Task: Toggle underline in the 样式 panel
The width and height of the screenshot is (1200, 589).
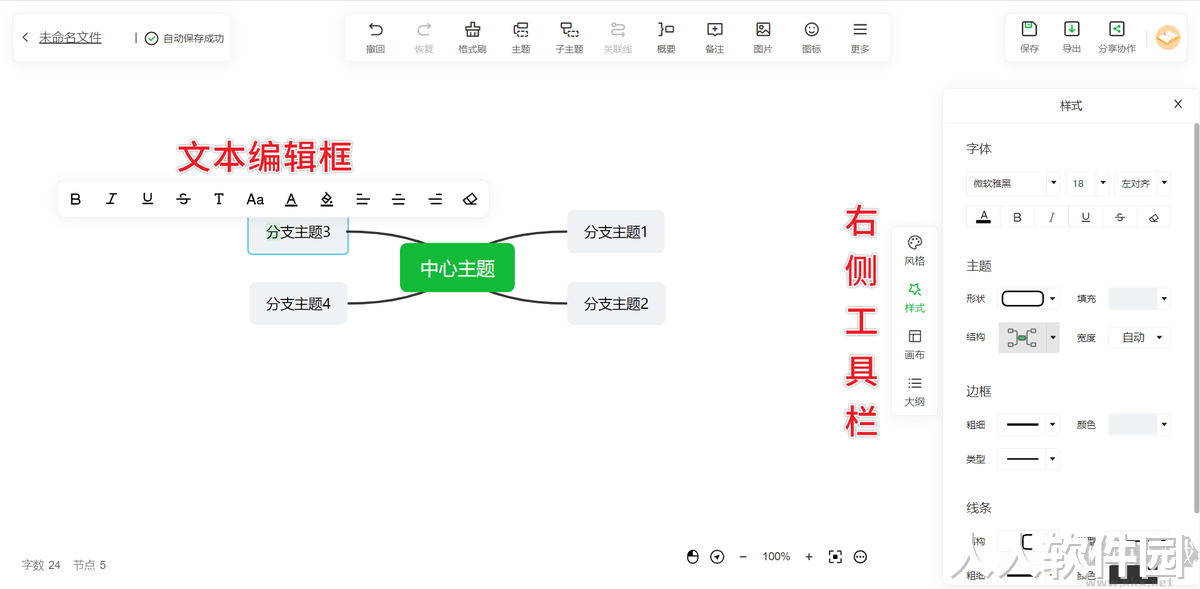Action: 1086,217
